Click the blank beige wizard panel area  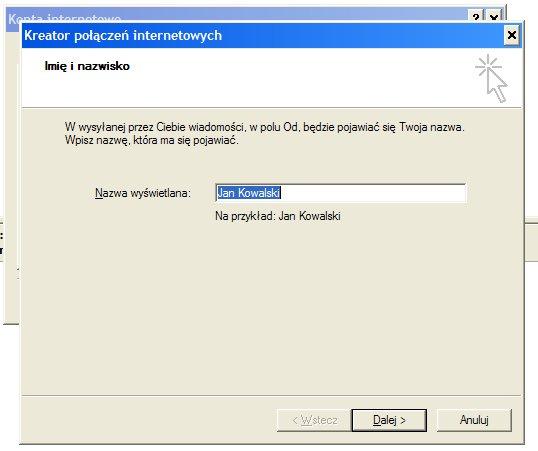272,309
